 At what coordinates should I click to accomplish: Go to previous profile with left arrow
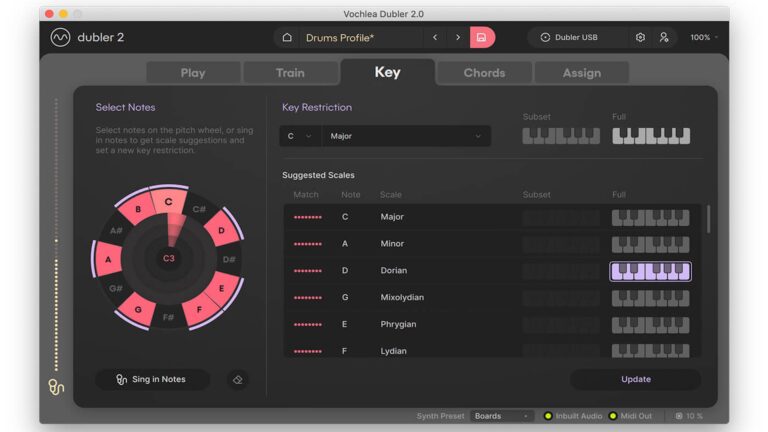435,37
